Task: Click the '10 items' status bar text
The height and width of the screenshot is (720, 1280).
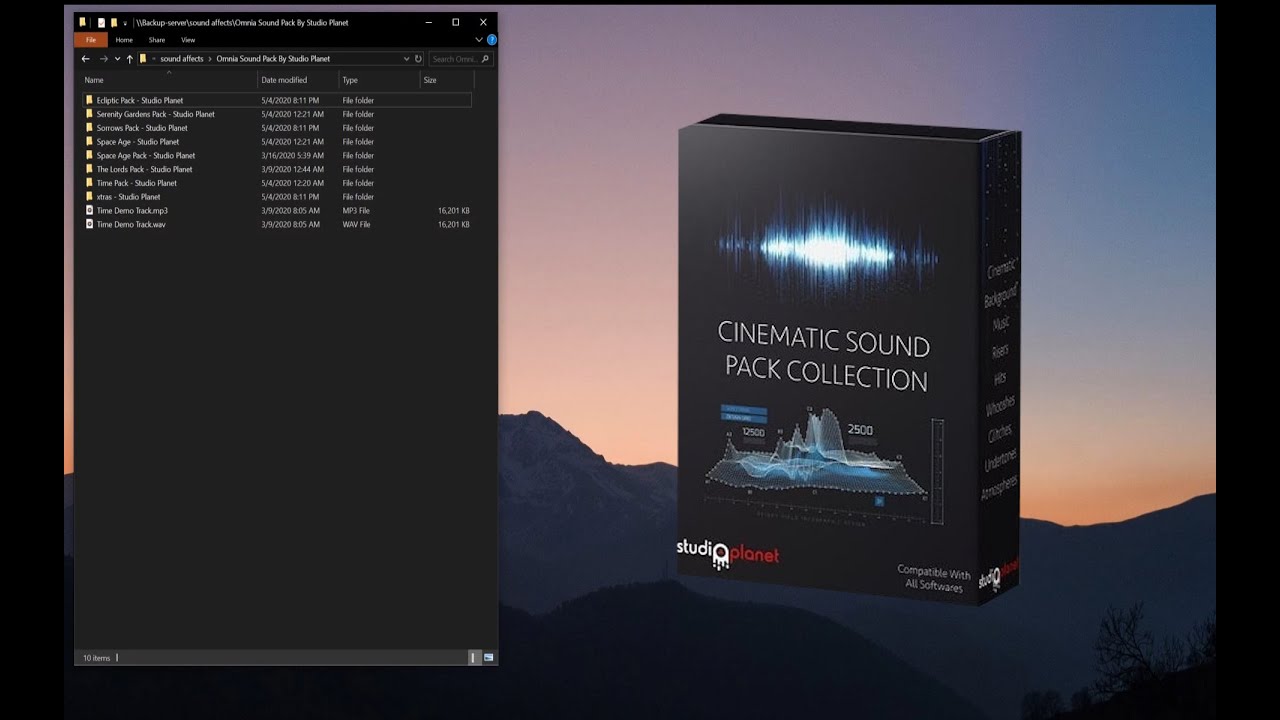Action: coord(97,658)
